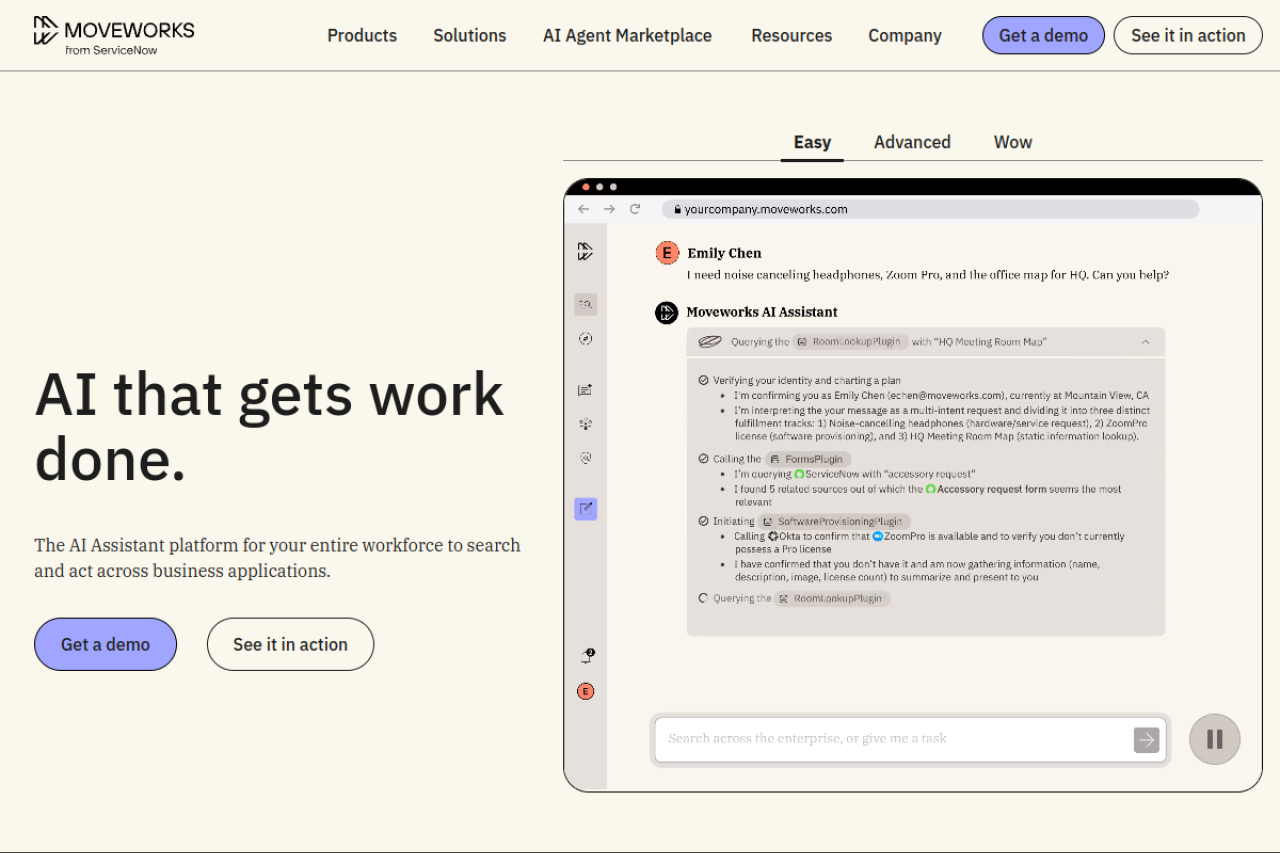Click the list-with-star icon in the sidebar
This screenshot has width=1280, height=853.
586,390
